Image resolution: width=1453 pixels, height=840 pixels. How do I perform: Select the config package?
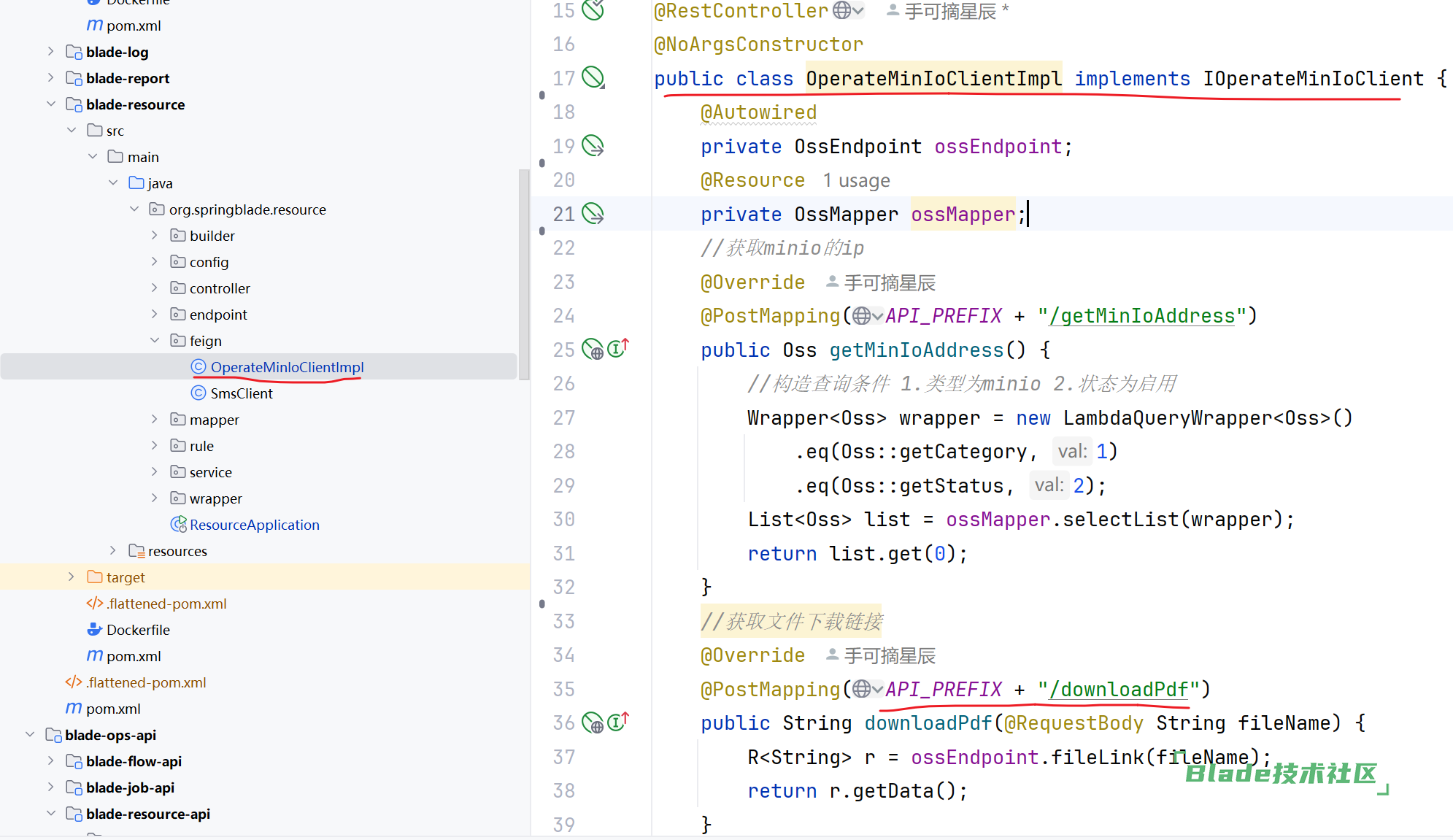pos(209,262)
